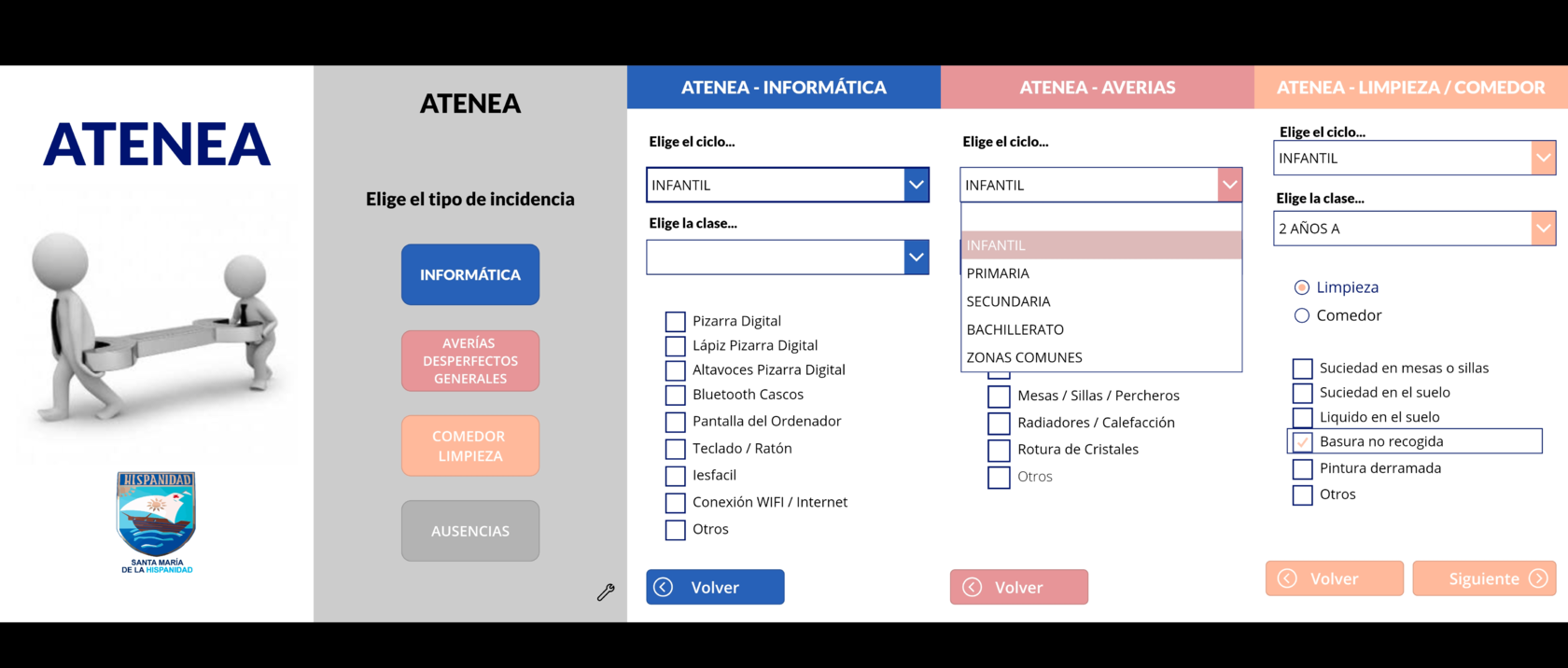Open the 2 AÑOS A class dropdown
Screen dimensions: 1568x668
click(x=1543, y=229)
